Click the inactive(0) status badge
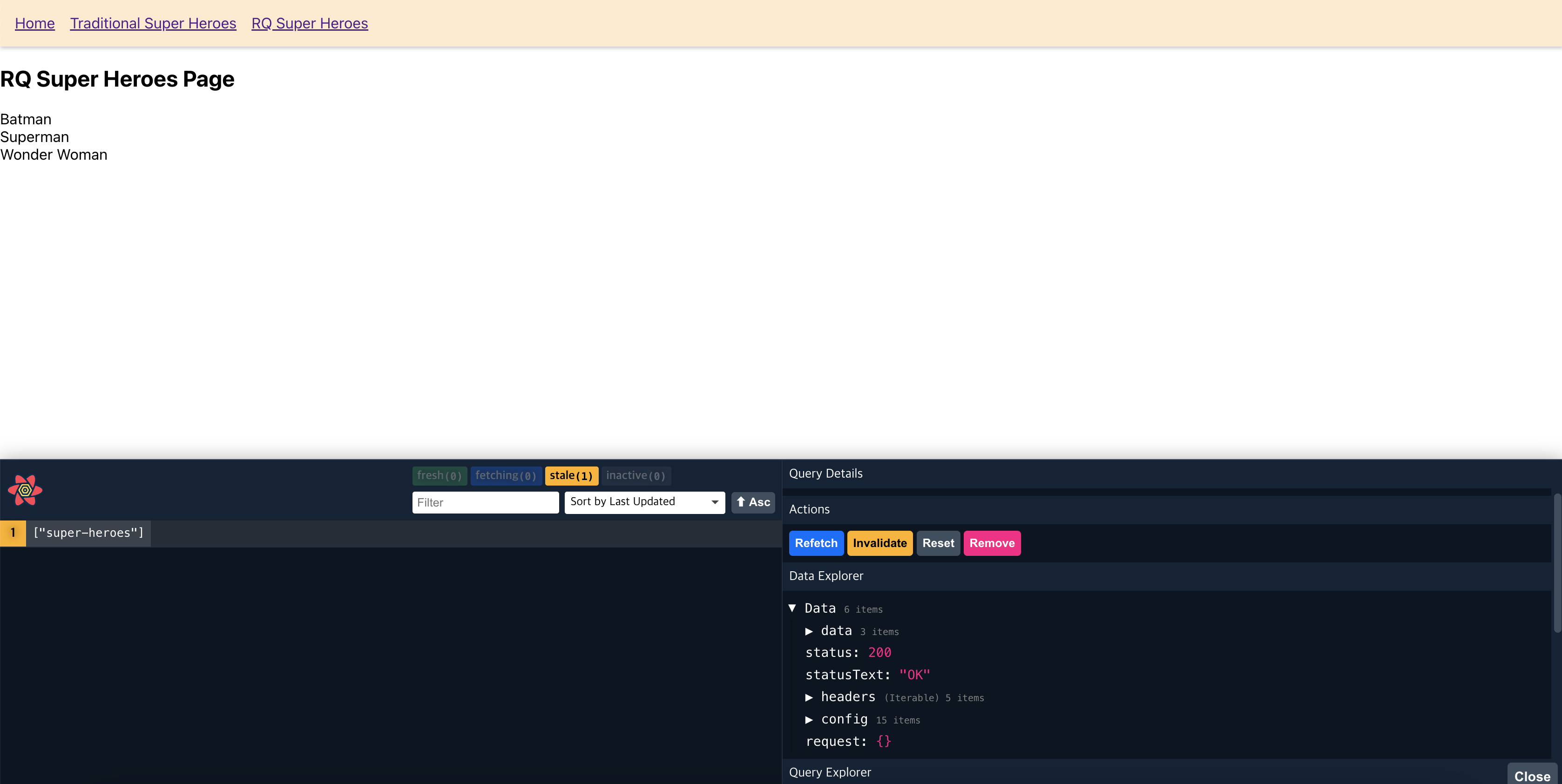 pyautogui.click(x=635, y=476)
